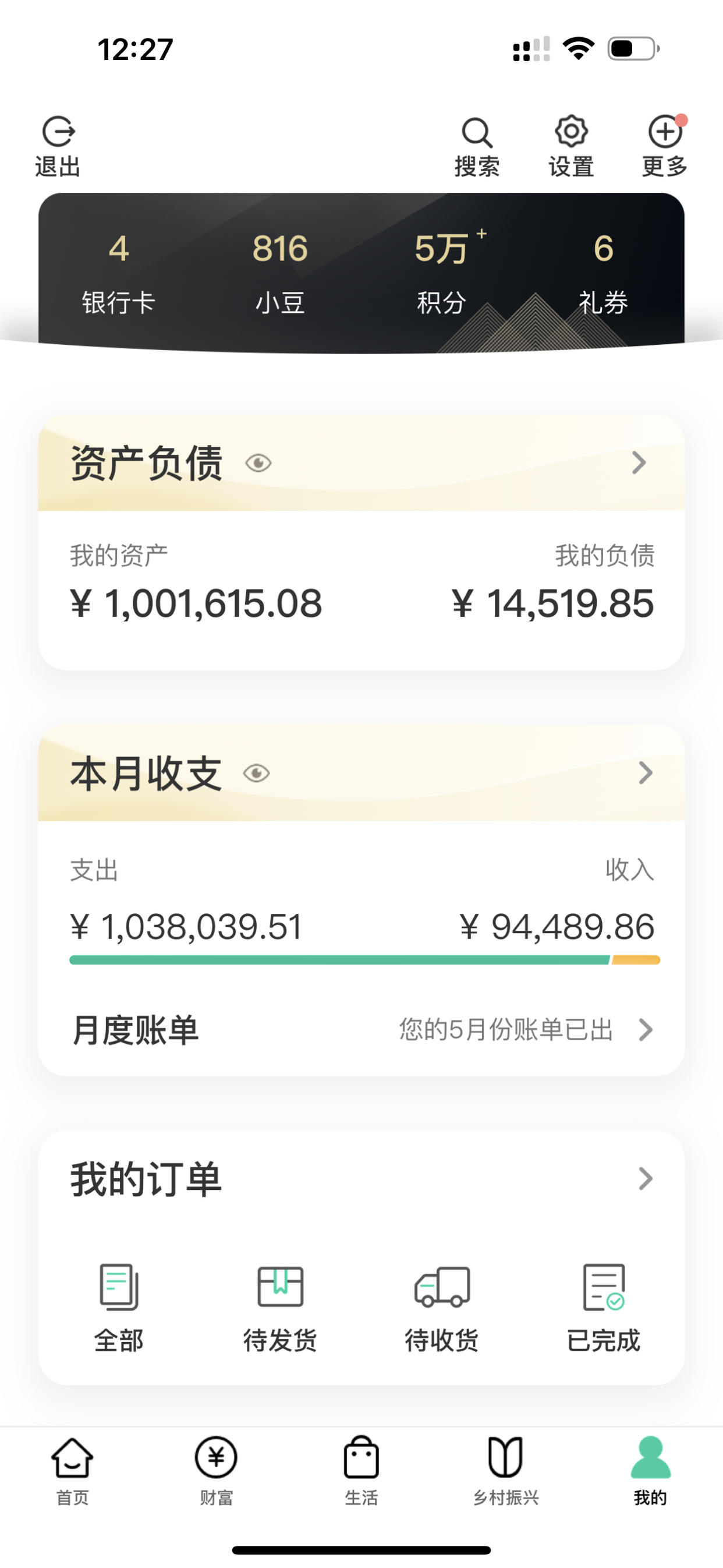This screenshot has width=723, height=1568.
Task: Expand 资产负债 details chevron
Action: point(639,462)
